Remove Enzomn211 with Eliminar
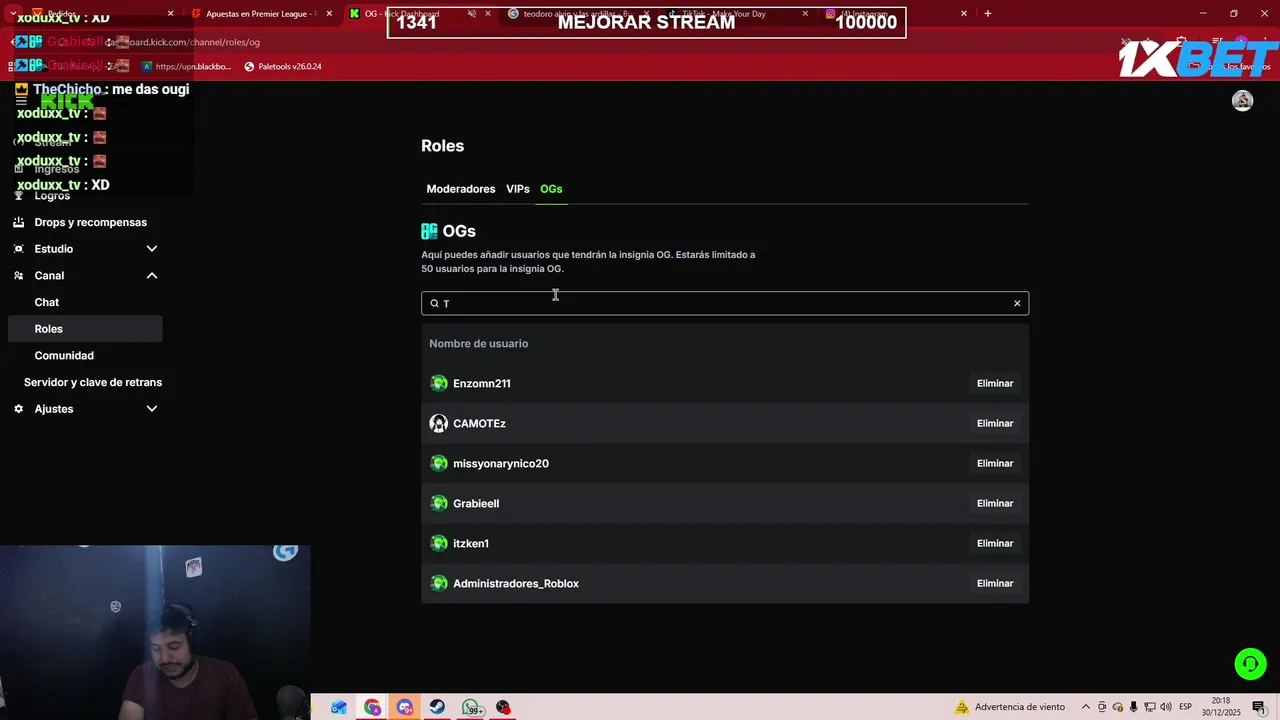This screenshot has width=1280, height=720. 995,383
